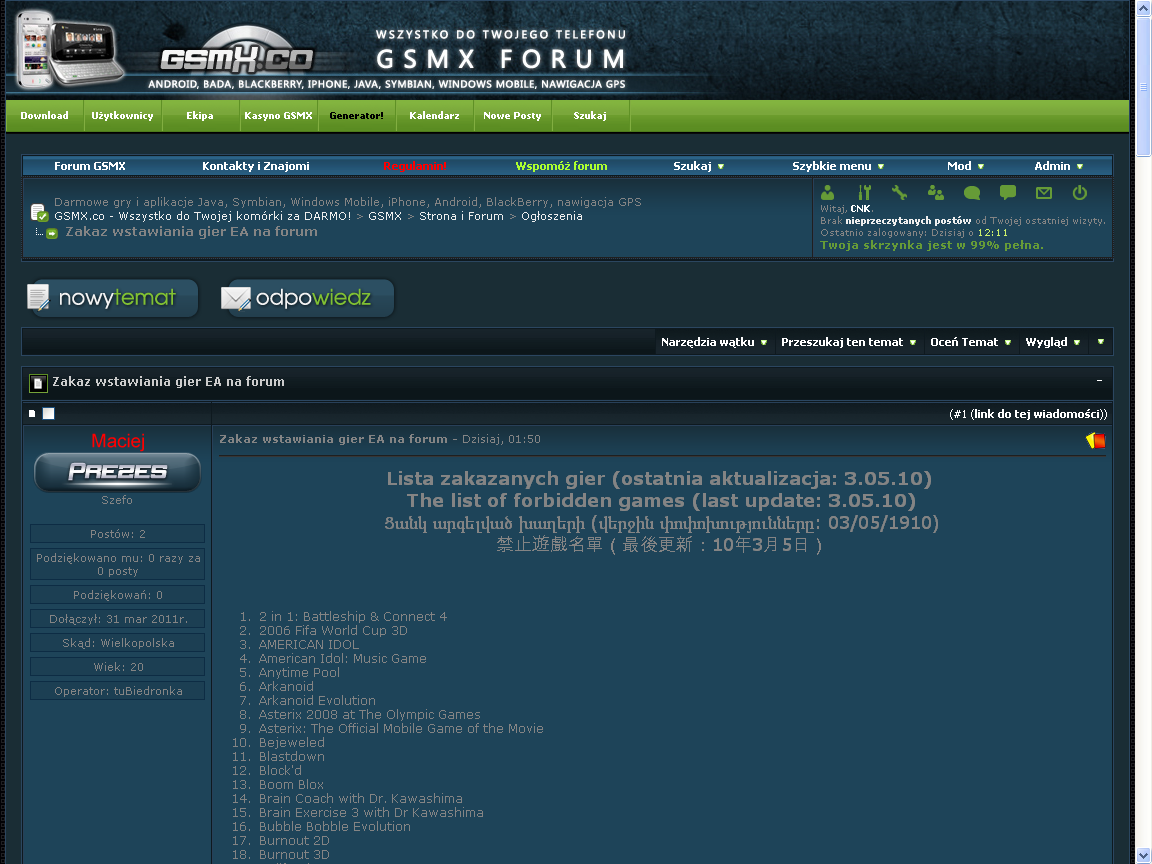Screen dimensions: 1152x864
Task: Click the two-people contacts icon
Action: pyautogui.click(x=935, y=193)
